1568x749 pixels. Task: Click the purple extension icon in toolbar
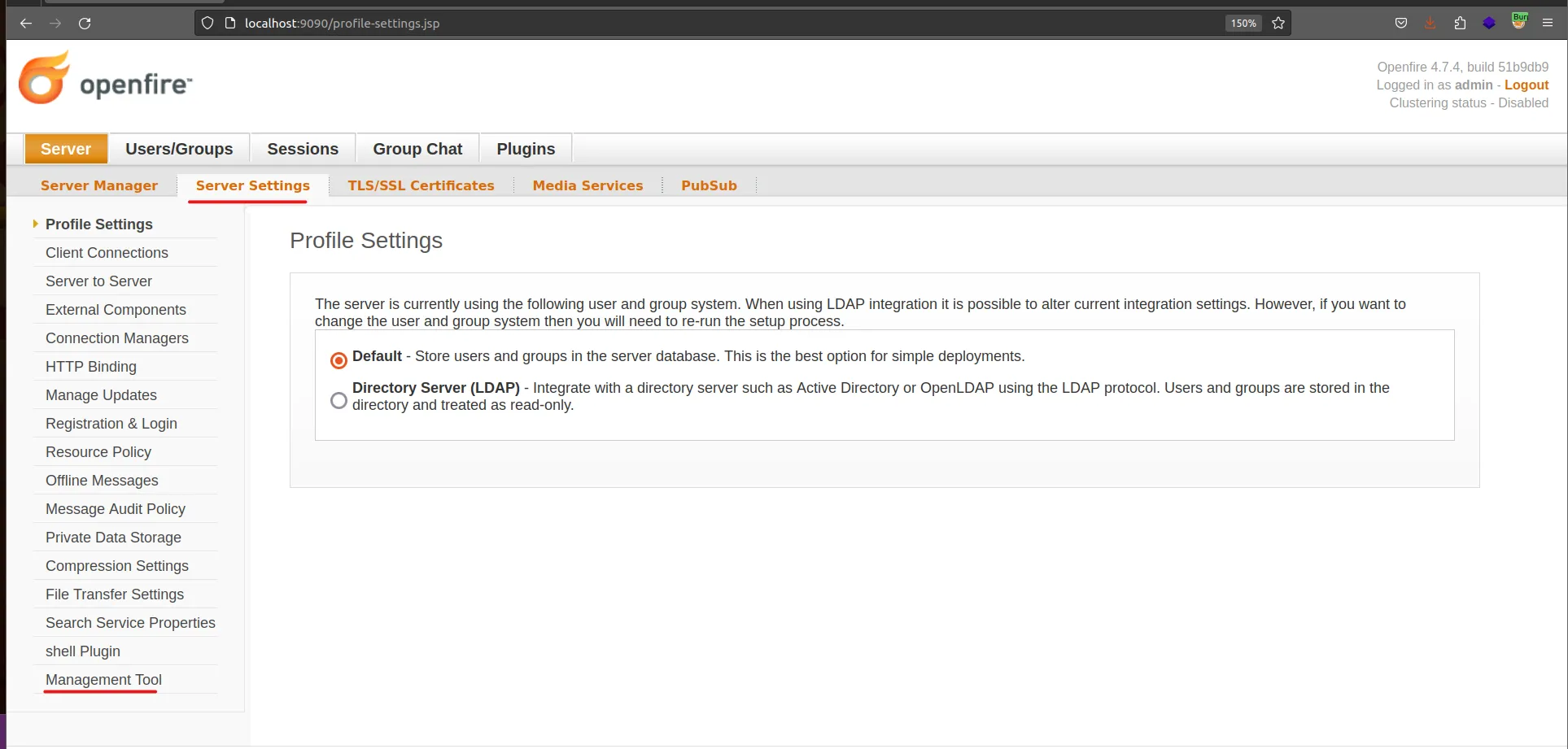coord(1489,23)
